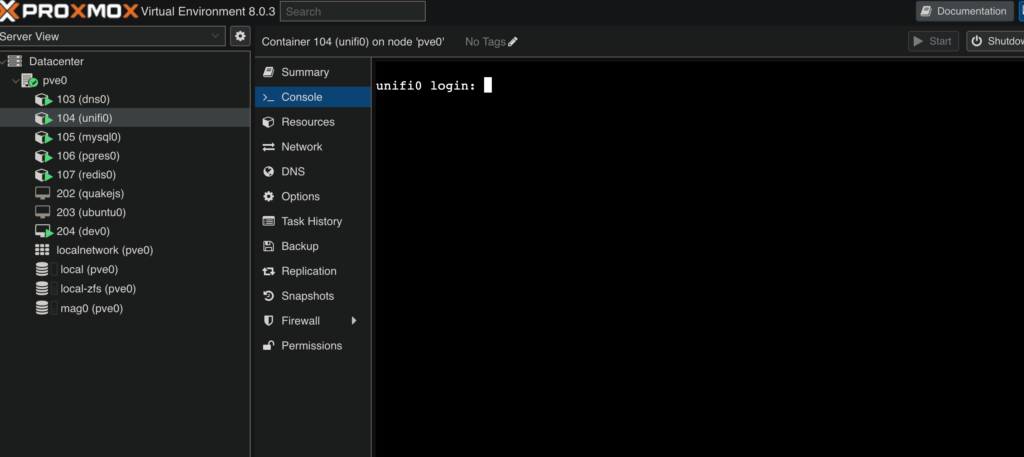The width and height of the screenshot is (1024, 457).
Task: Expand the Firewall submenu arrow
Action: coord(354,321)
